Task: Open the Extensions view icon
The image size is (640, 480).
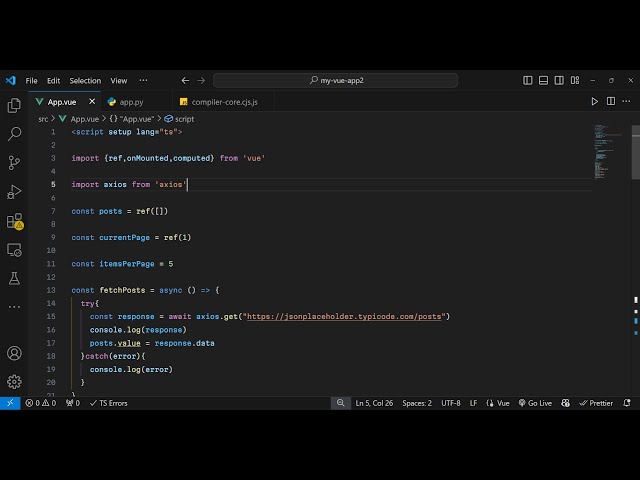Action: [x=14, y=220]
